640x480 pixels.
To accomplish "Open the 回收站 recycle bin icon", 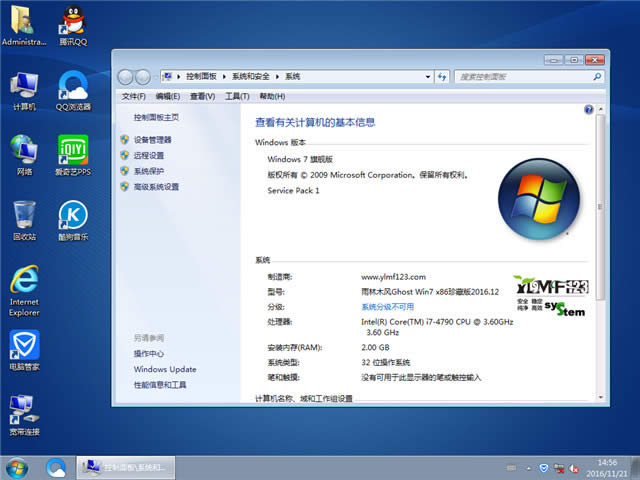I will pyautogui.click(x=24, y=217).
